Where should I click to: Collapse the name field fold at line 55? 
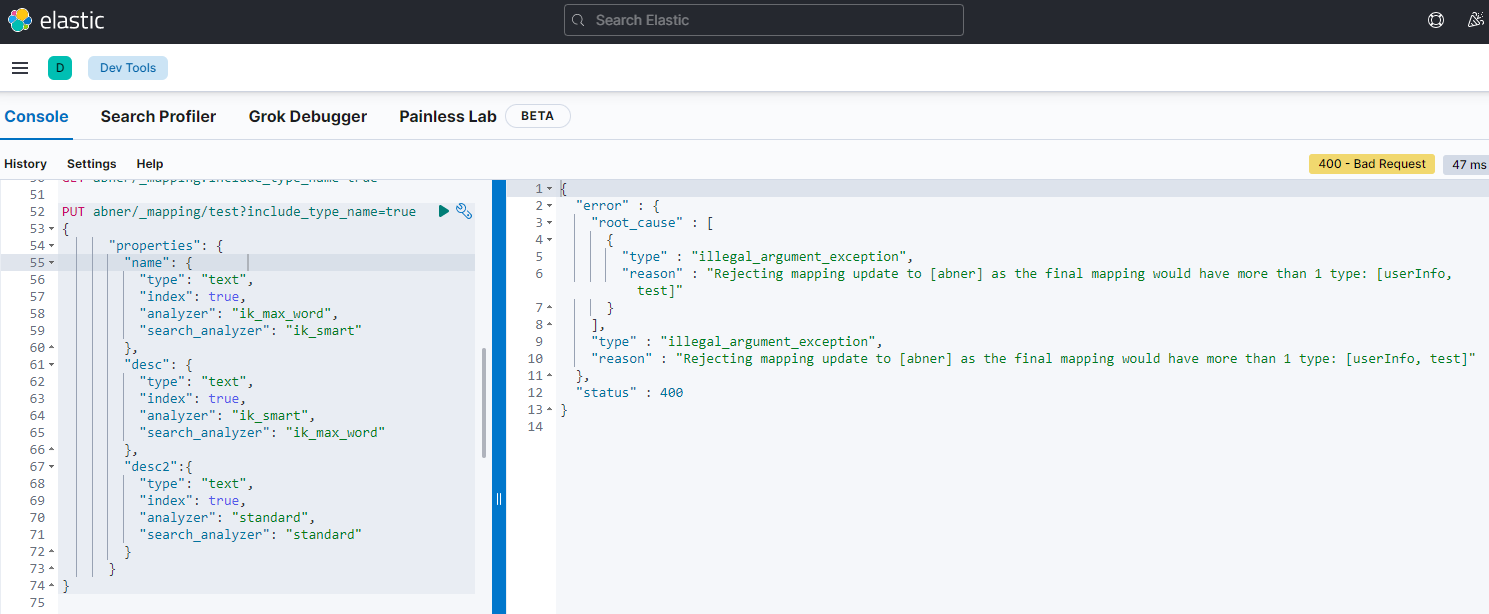(x=51, y=263)
